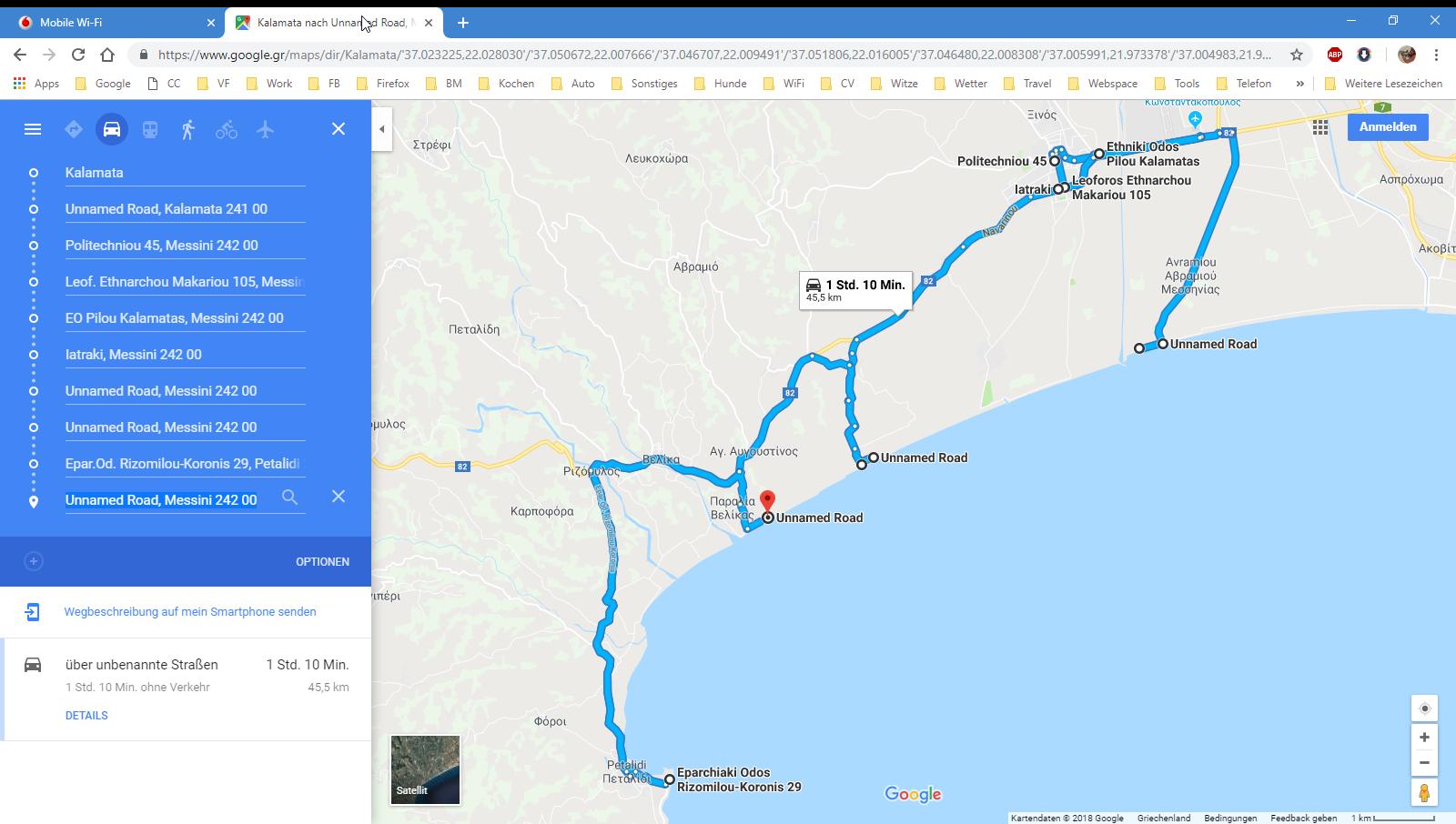Select the flights travel mode
This screenshot has height=824, width=1456.
[265, 129]
